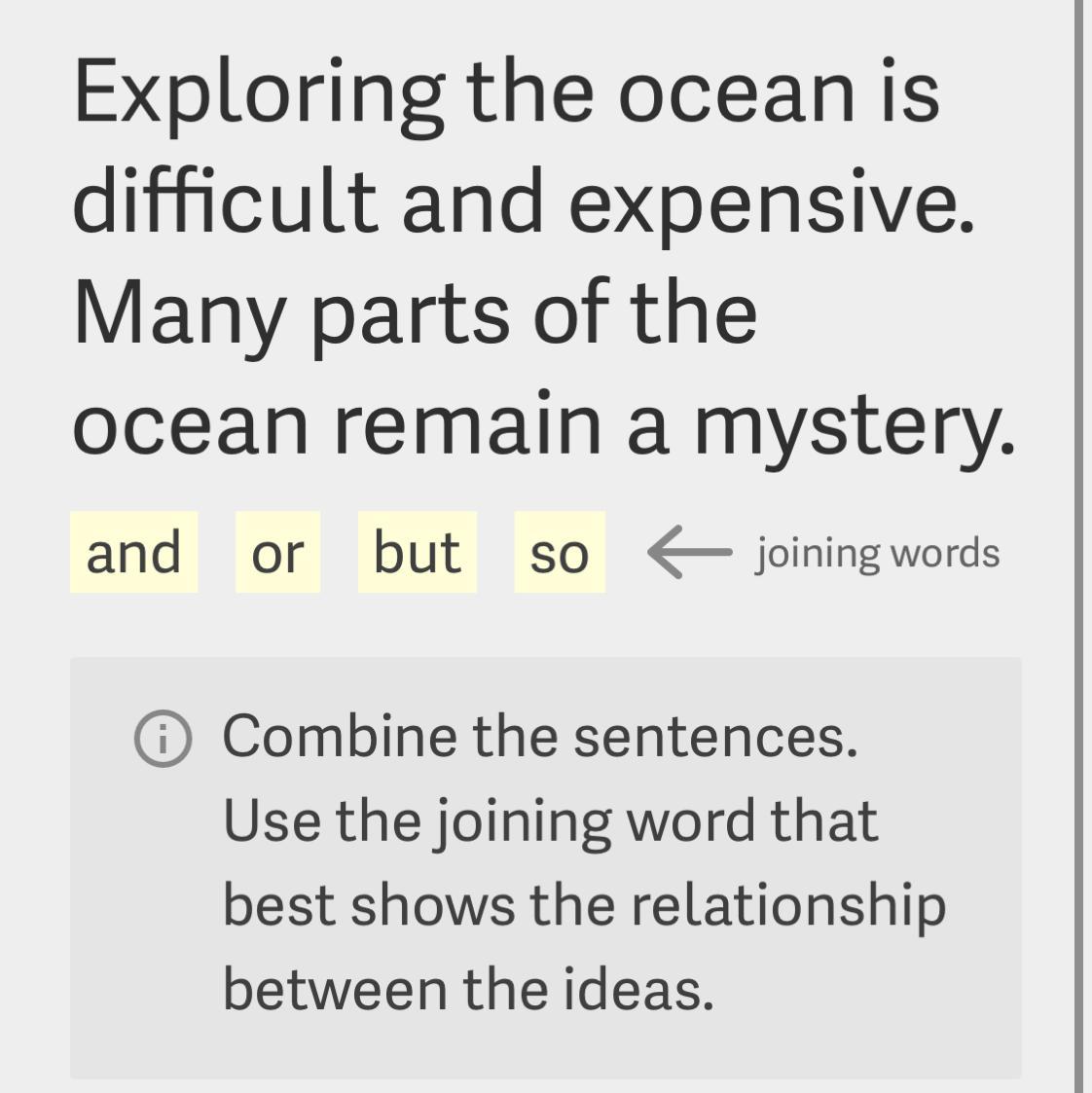Pick the "but" joining word

coord(418,552)
